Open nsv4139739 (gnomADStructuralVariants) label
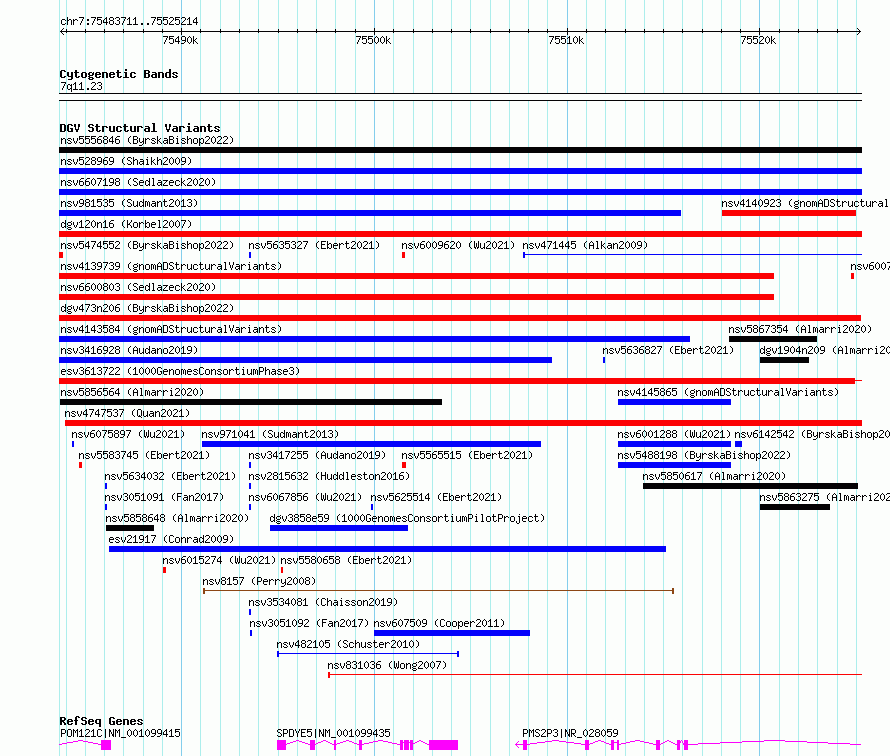 pos(171,266)
